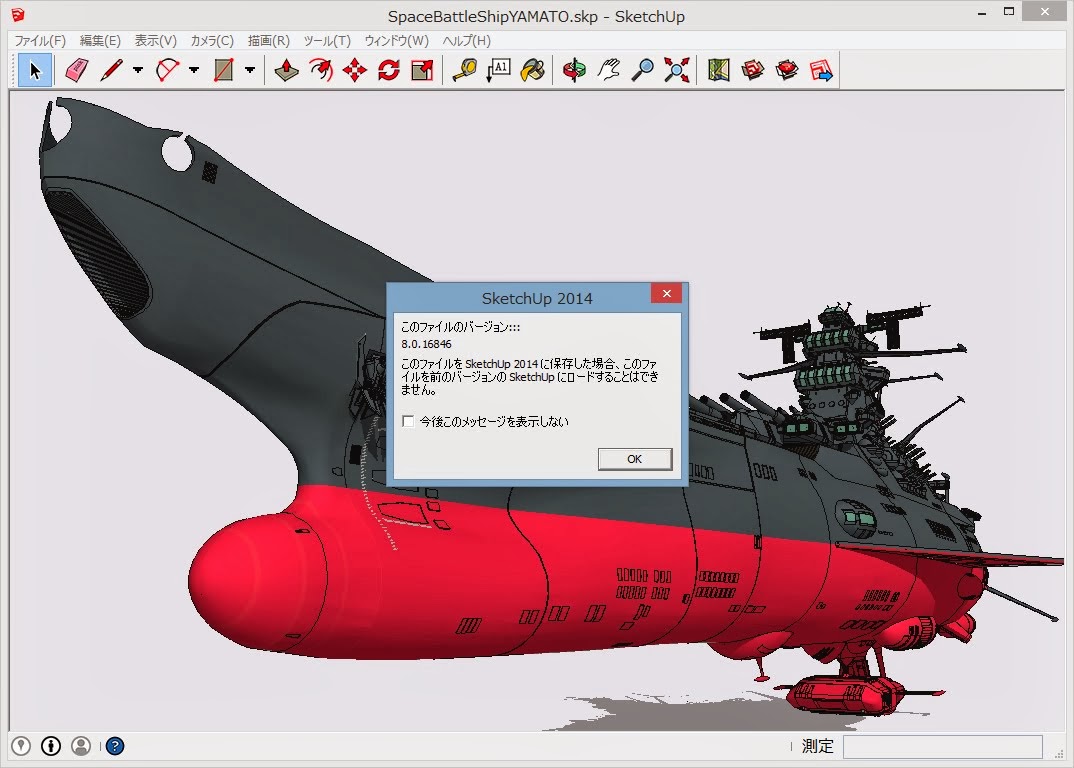Select the arrow Select tool
Viewport: 1074px width, 768px height.
pyautogui.click(x=35, y=70)
